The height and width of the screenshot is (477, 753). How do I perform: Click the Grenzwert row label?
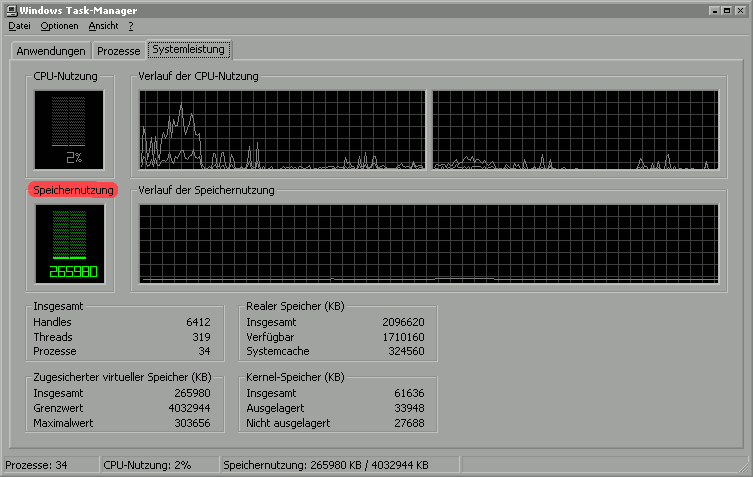coord(58,408)
